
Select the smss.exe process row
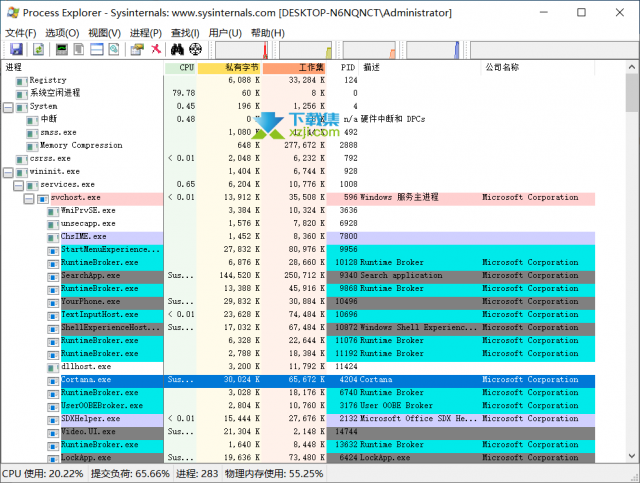298,132
